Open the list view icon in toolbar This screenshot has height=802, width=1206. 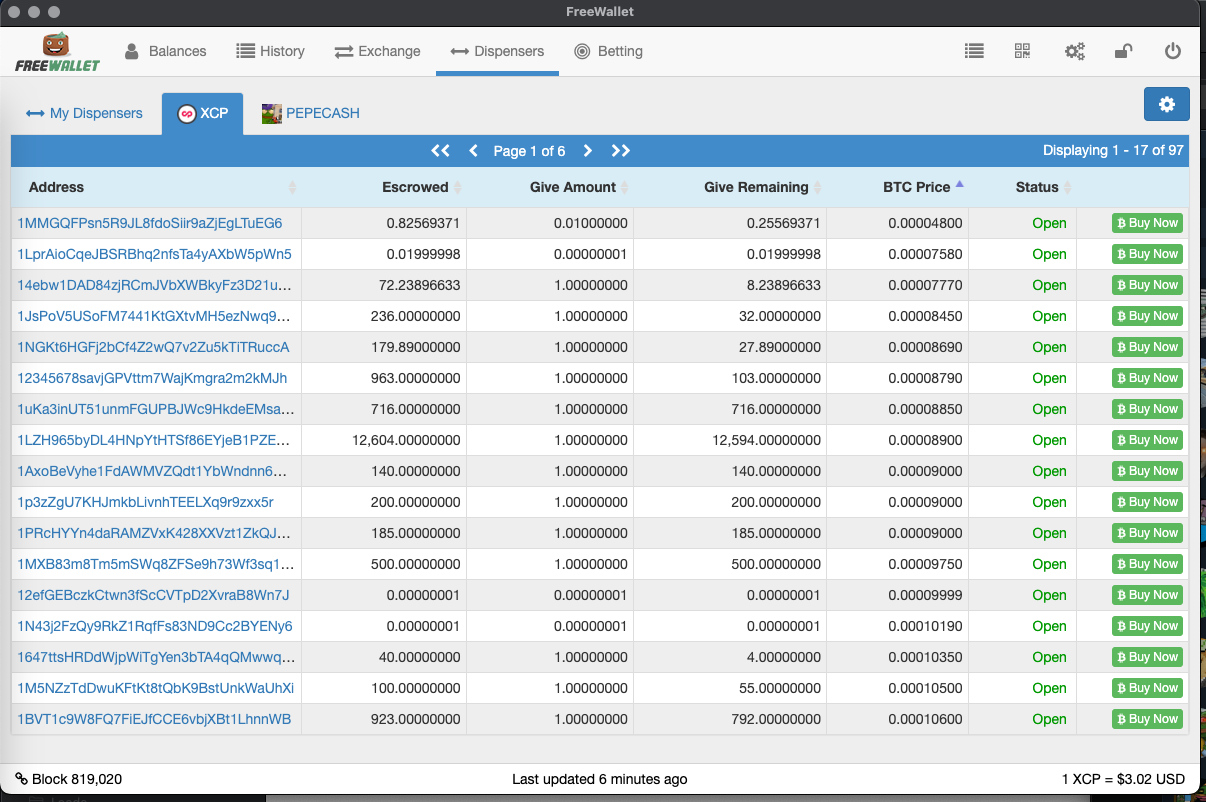(974, 51)
